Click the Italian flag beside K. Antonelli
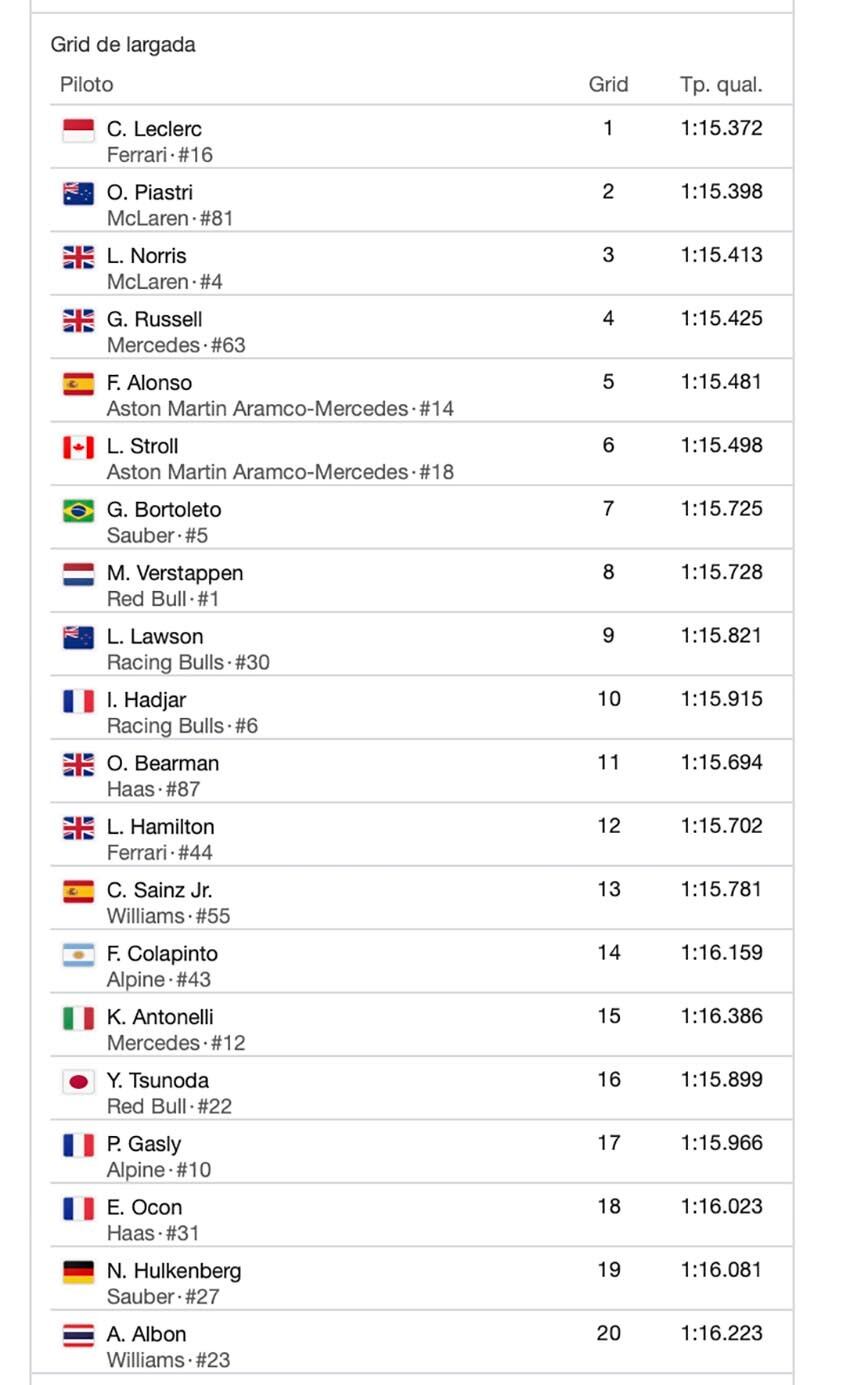The height and width of the screenshot is (1385, 850). (78, 1018)
